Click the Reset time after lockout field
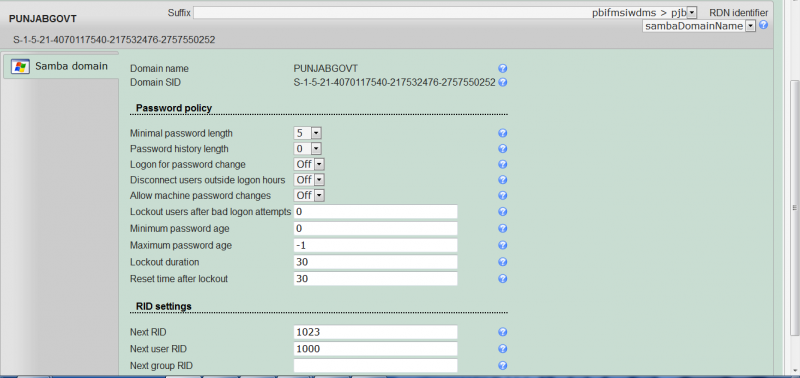 click(376, 279)
